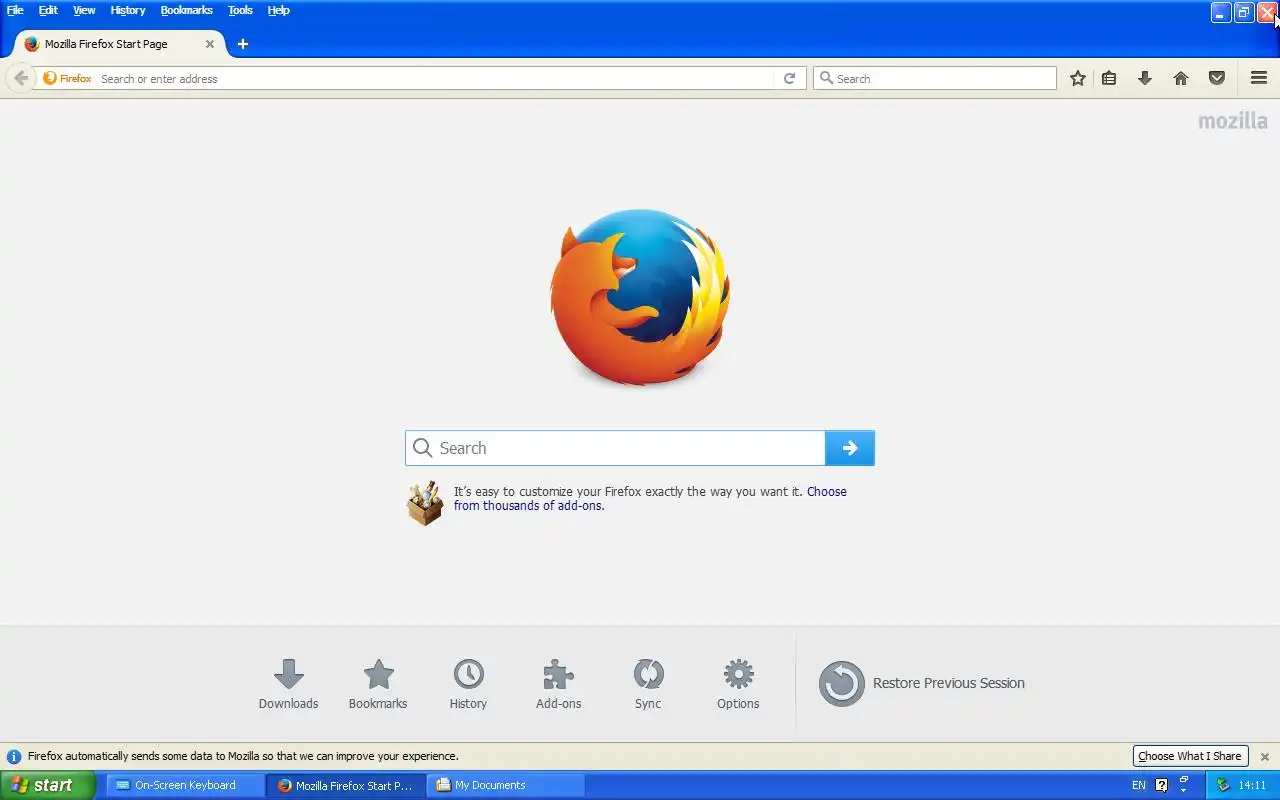Screen dimensions: 1280x800
Task: Click the back arrow navigation button
Action: click(x=21, y=78)
